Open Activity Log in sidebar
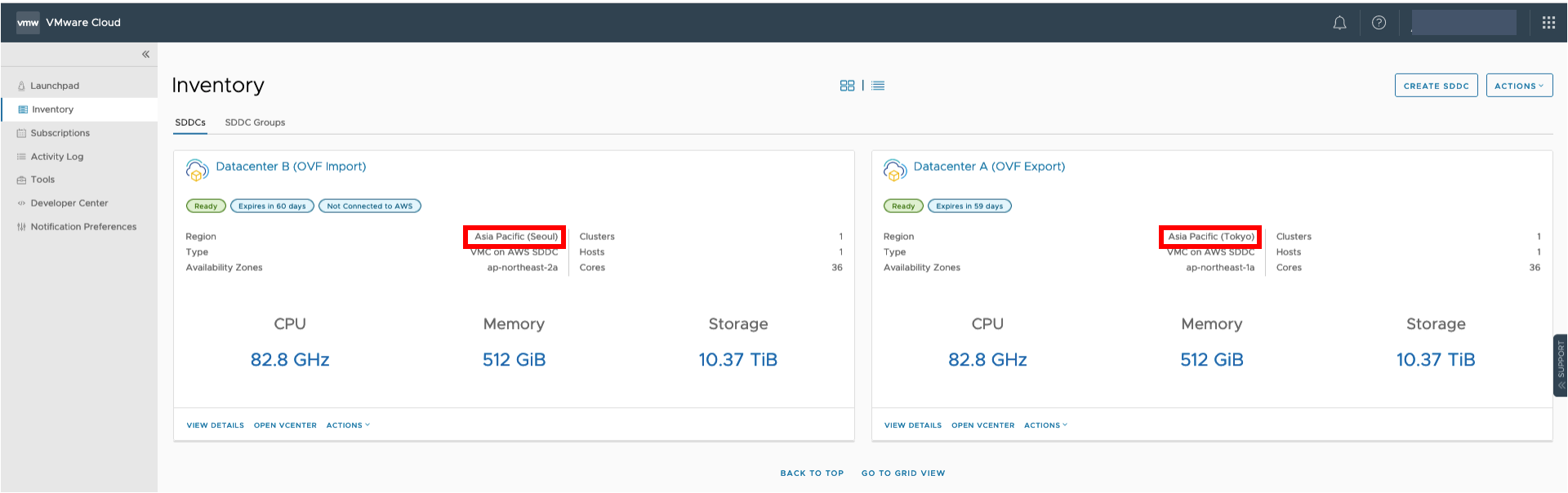Viewport: 1568px width, 493px height. (x=57, y=157)
